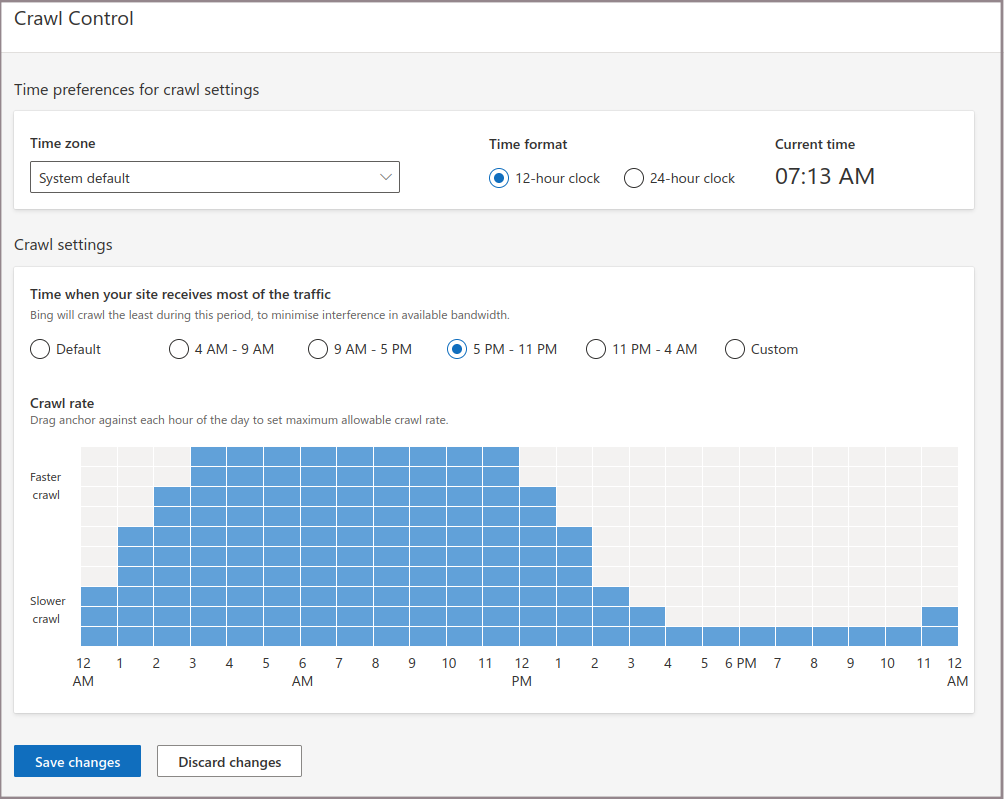Click the empty top grid cell above 8 PM
The image size is (1004, 799).
pyautogui.click(x=830, y=456)
